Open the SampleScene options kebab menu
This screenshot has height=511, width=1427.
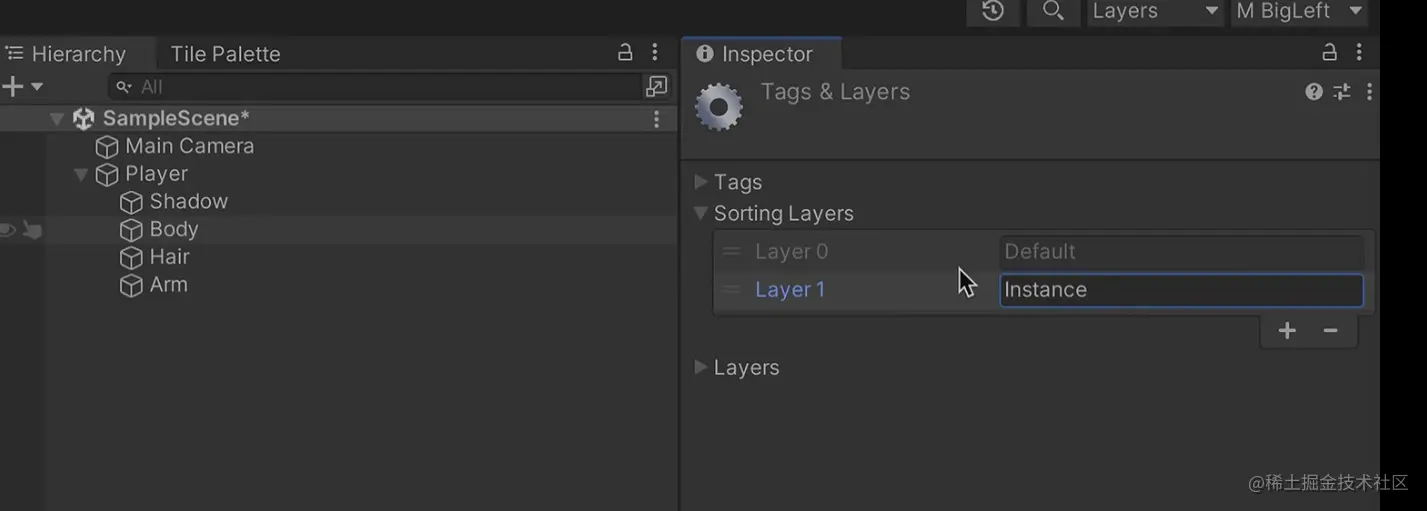click(x=656, y=119)
